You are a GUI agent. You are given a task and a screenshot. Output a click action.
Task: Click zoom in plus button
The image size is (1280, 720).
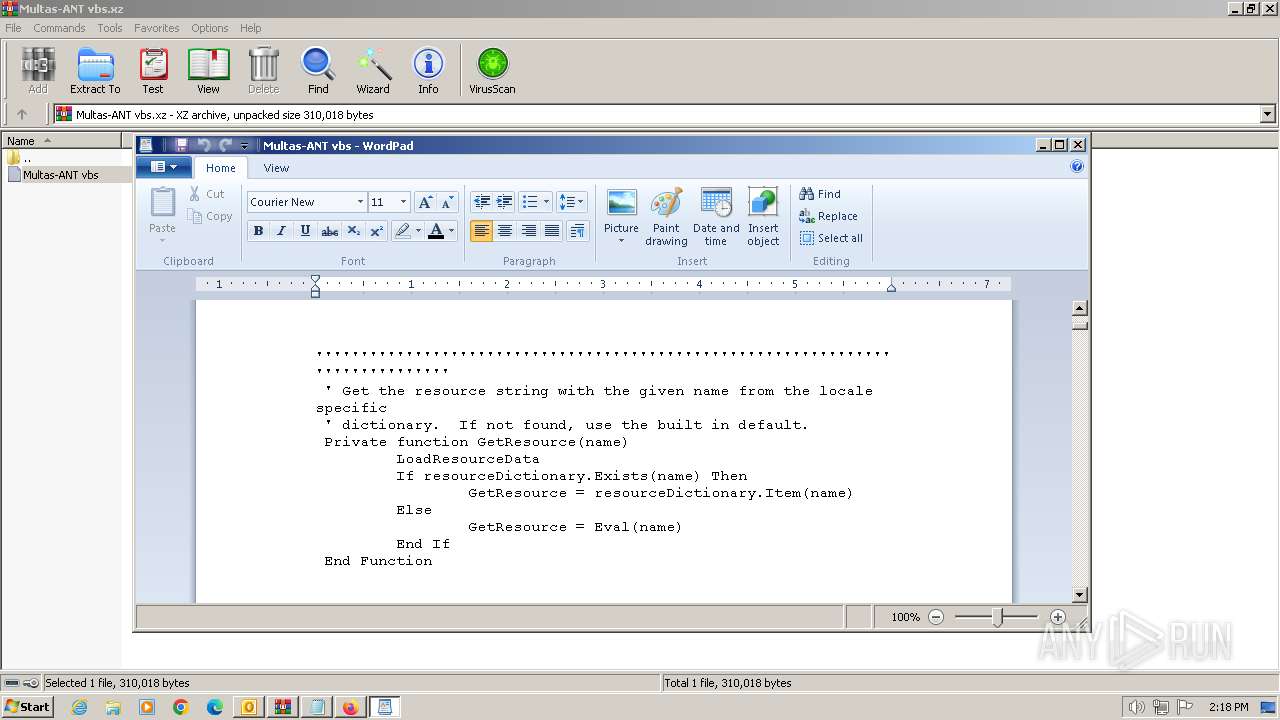coord(1058,617)
